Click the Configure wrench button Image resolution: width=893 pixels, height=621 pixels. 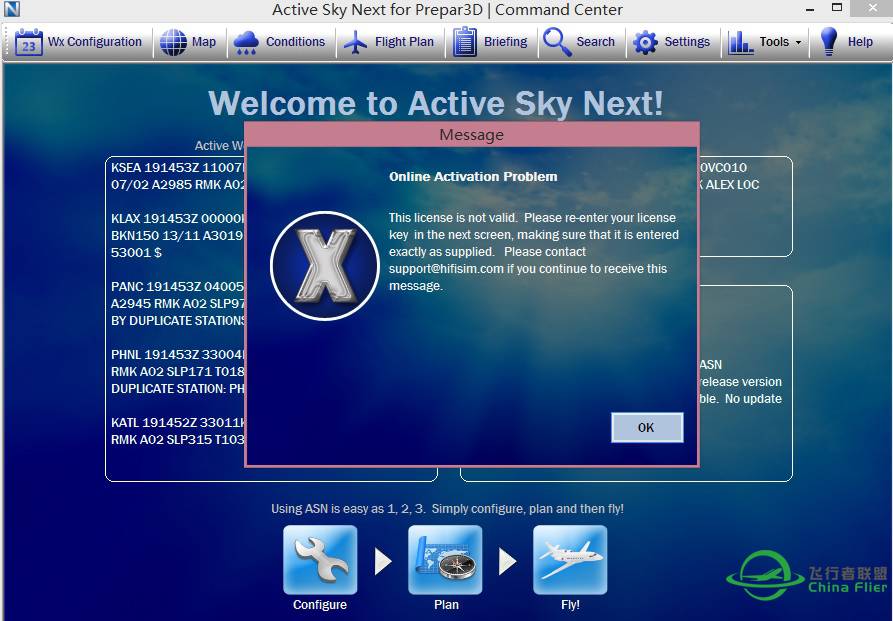point(320,560)
